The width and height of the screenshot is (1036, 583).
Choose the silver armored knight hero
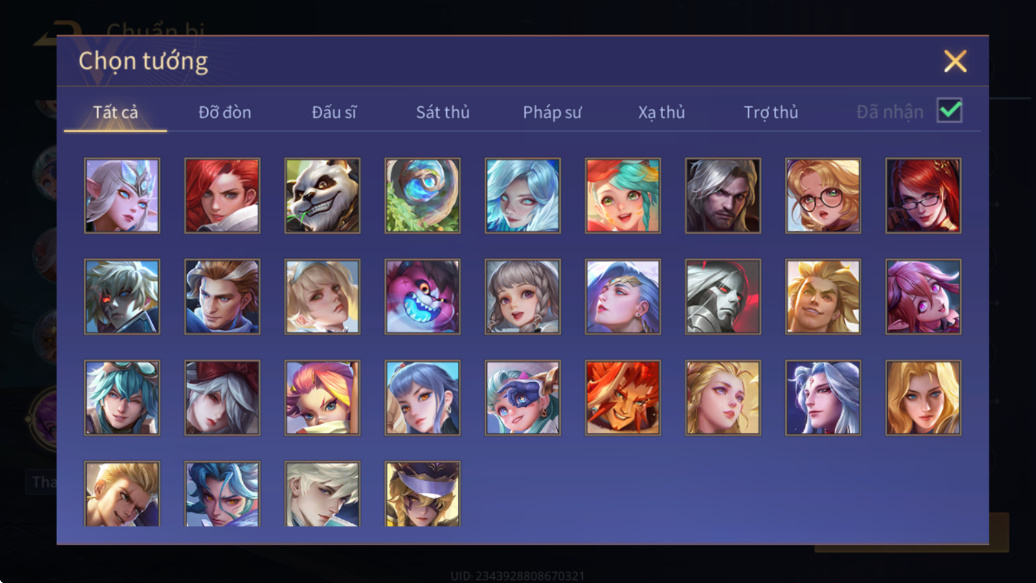723,297
